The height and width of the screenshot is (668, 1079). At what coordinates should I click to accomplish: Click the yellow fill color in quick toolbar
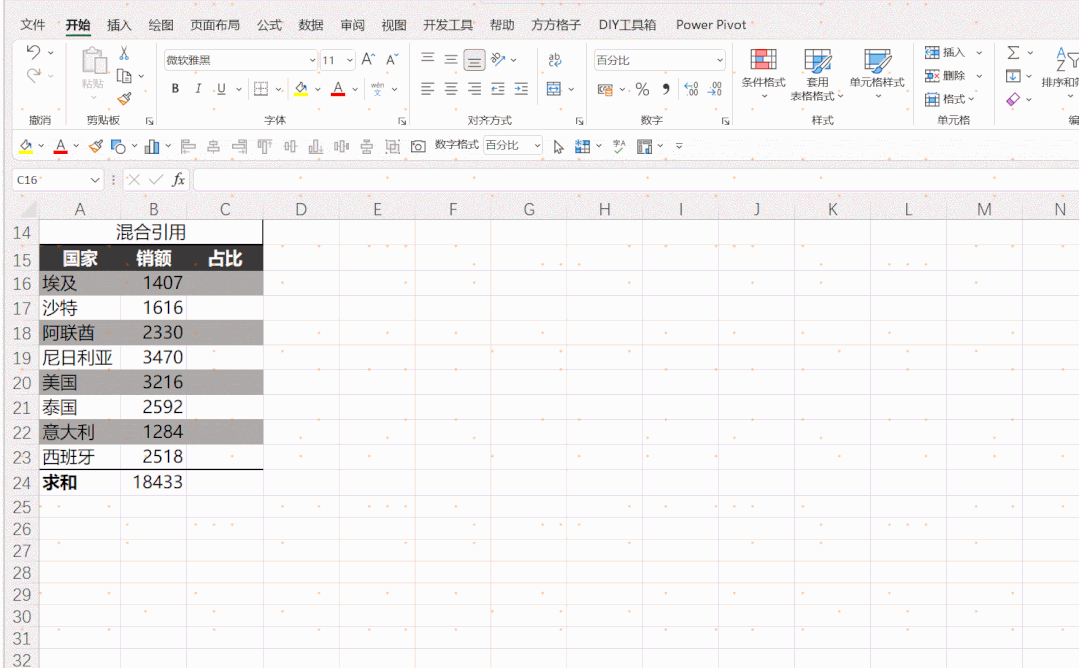click(x=25, y=146)
